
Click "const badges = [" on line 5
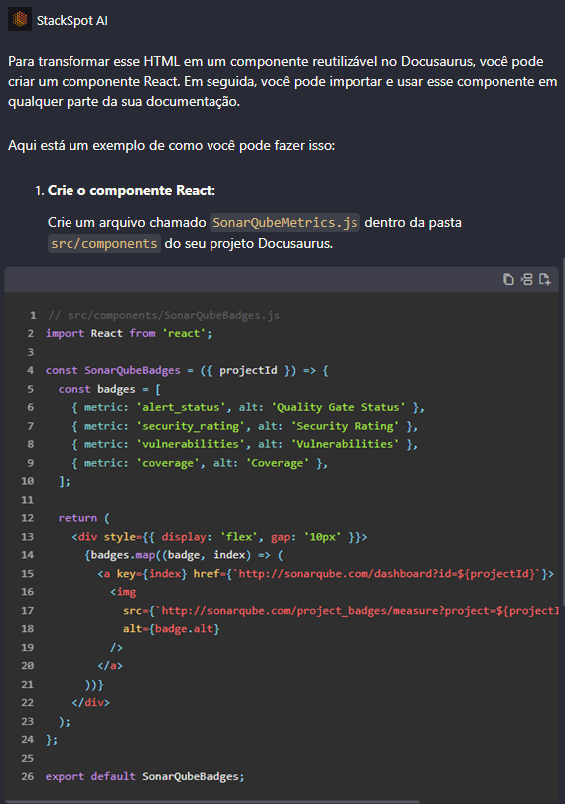[x=110, y=389]
